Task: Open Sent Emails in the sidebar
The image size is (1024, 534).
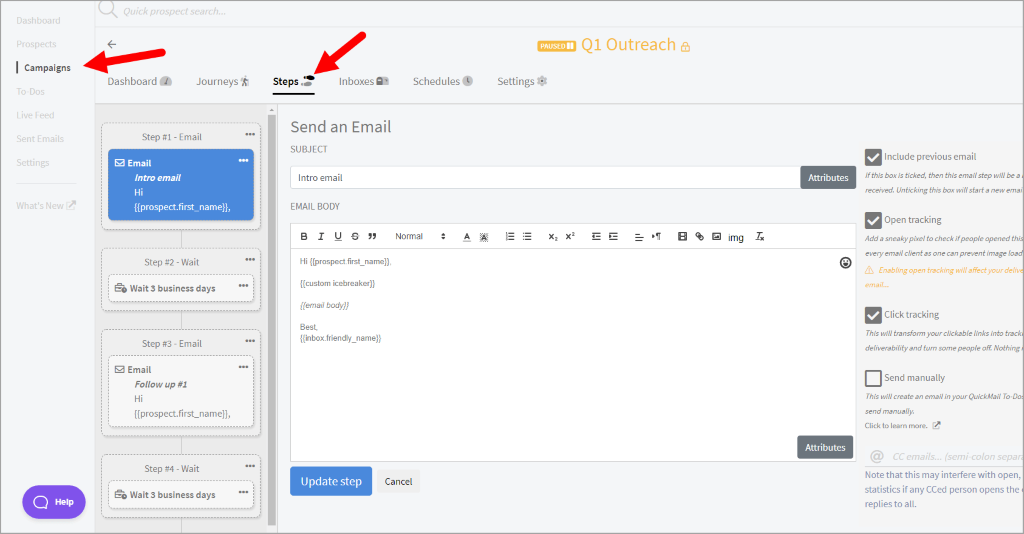Action: (x=40, y=139)
